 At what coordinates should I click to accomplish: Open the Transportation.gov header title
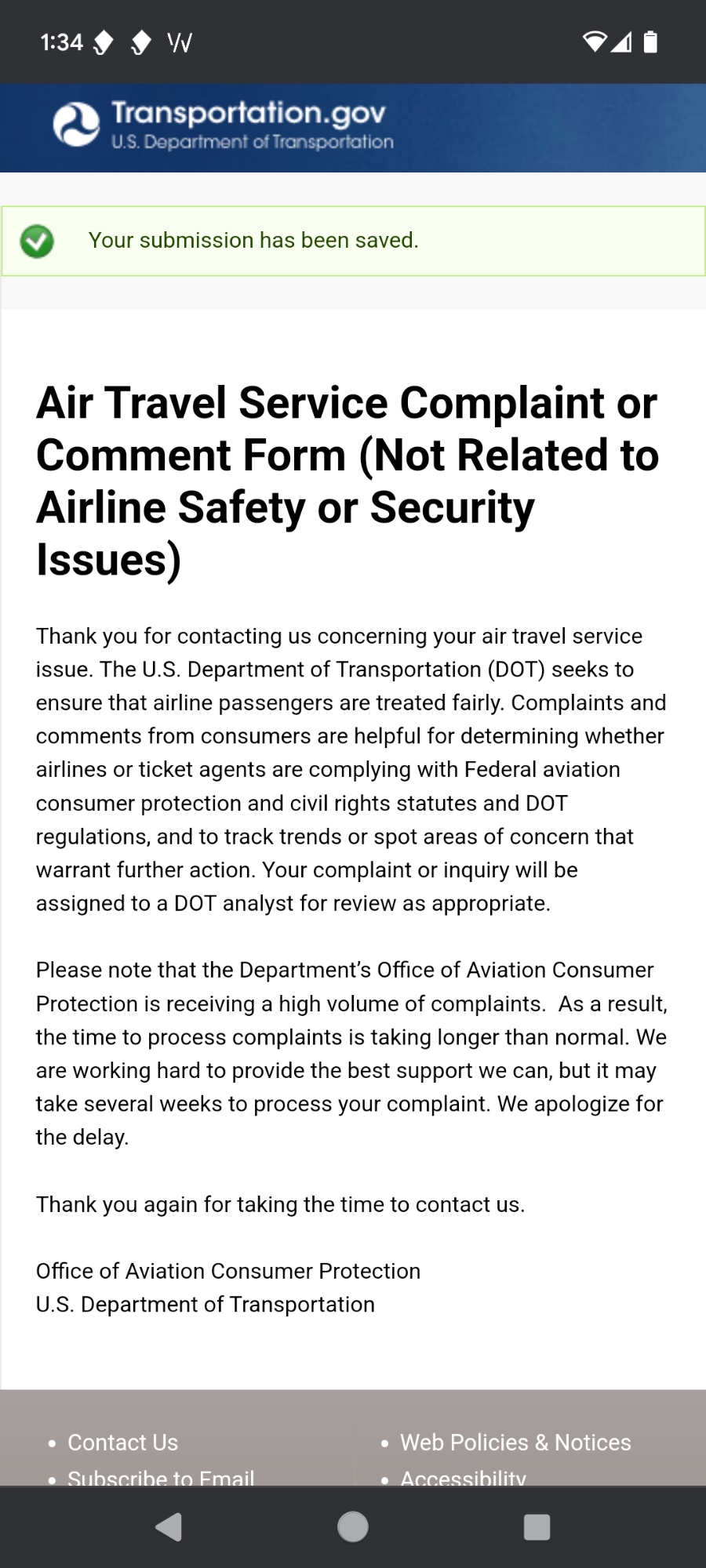248,113
